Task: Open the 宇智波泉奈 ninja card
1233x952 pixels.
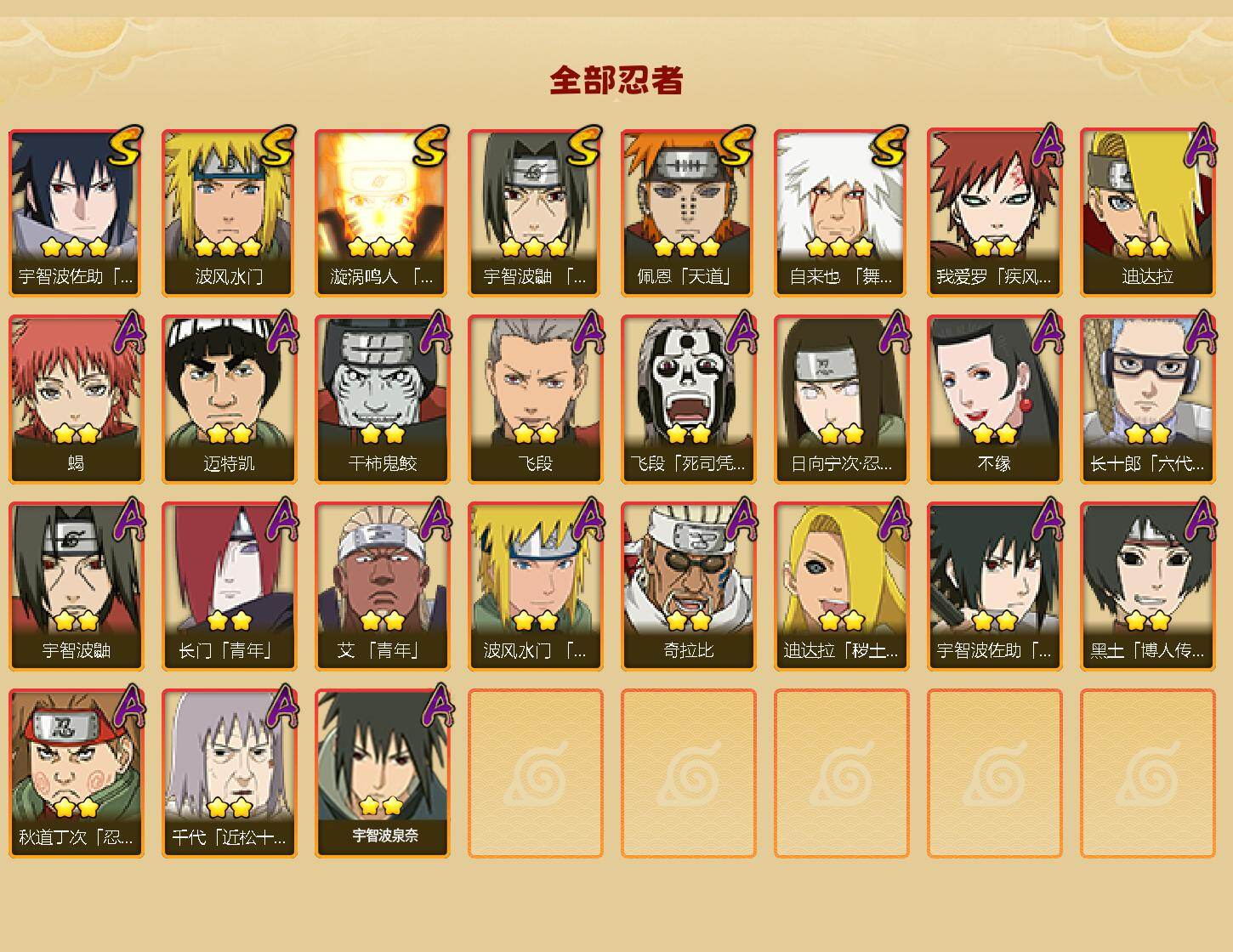Action: point(382,773)
